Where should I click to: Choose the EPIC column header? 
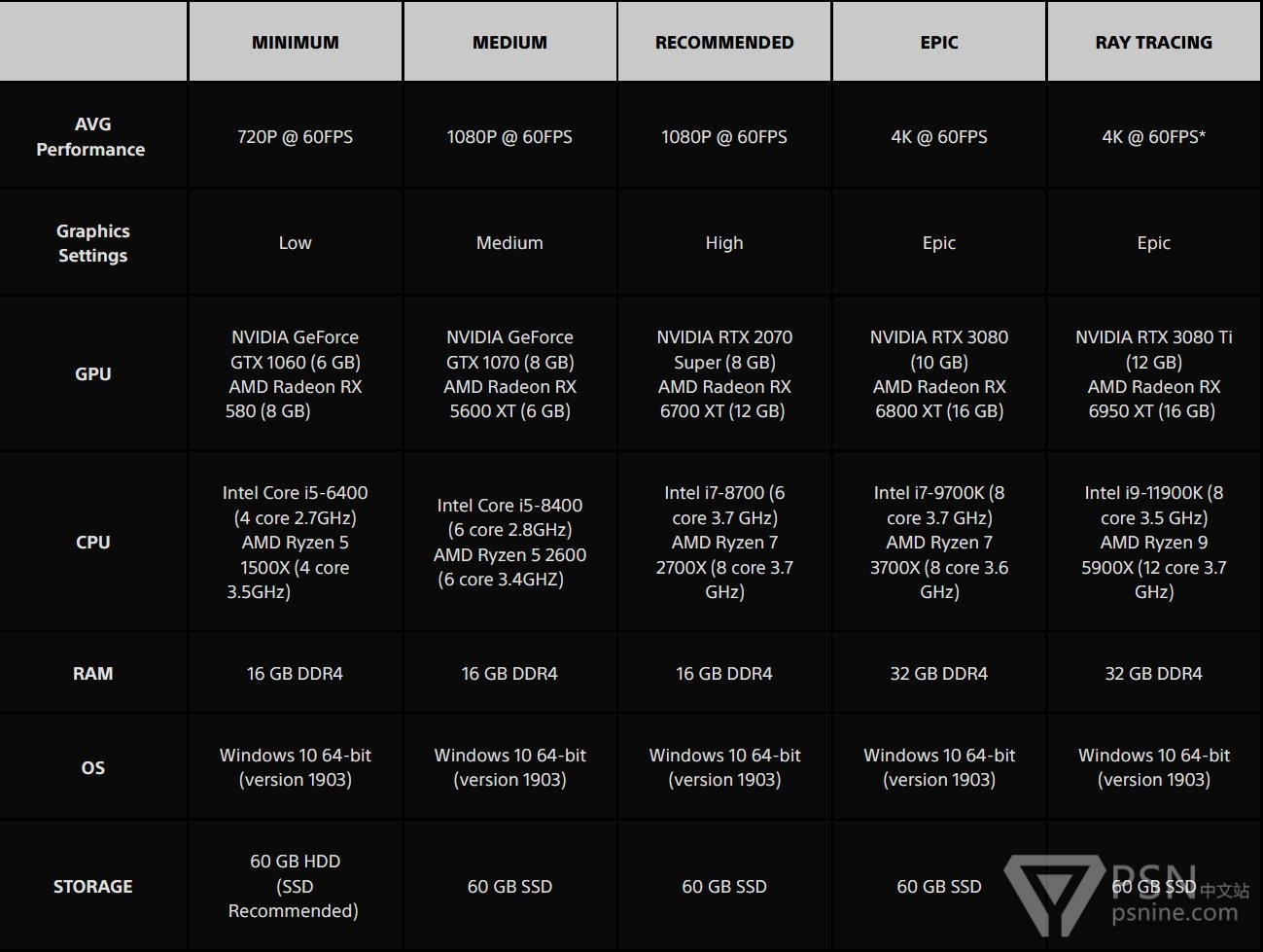pos(939,43)
